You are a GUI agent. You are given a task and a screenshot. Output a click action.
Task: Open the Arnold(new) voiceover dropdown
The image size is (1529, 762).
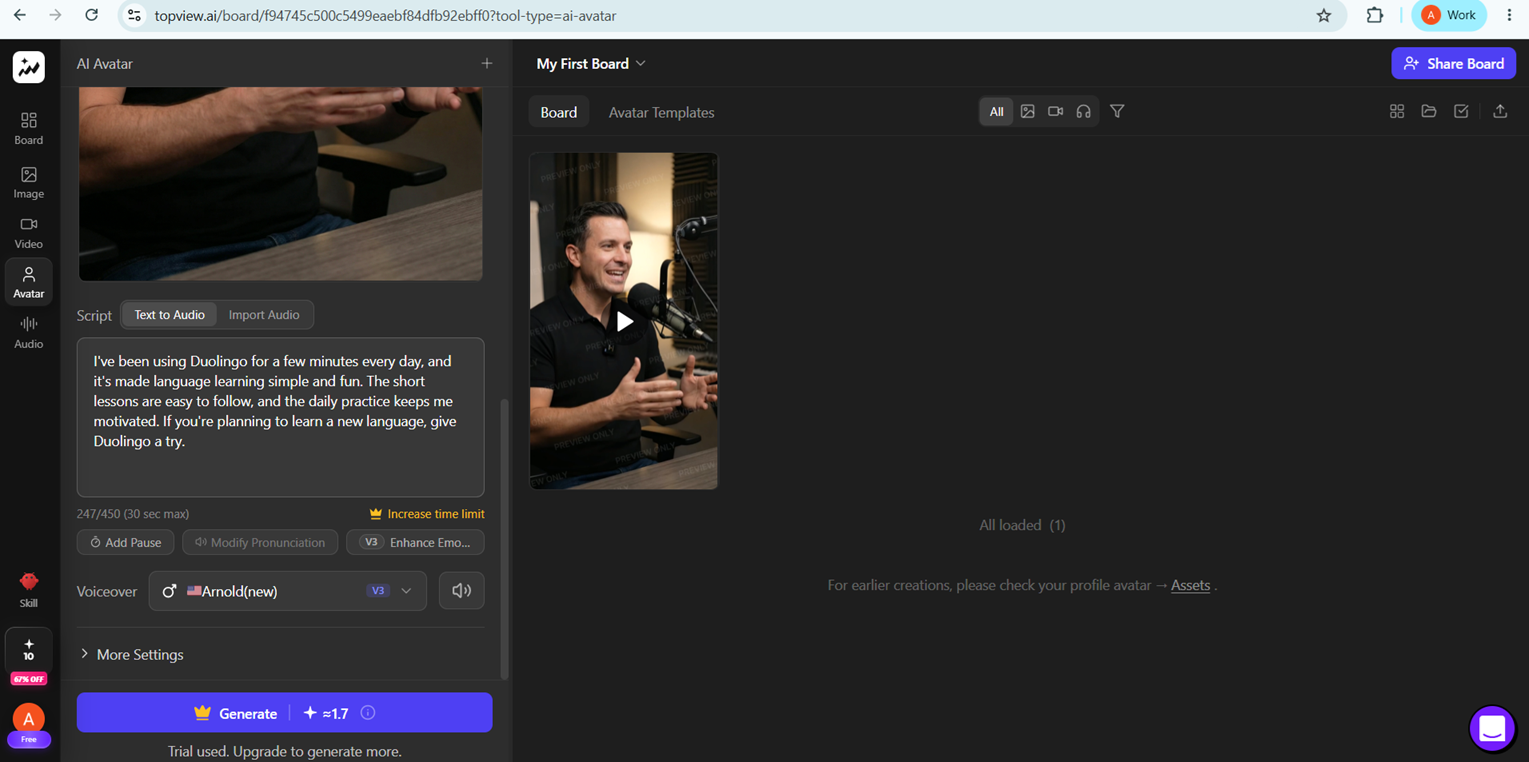click(288, 591)
